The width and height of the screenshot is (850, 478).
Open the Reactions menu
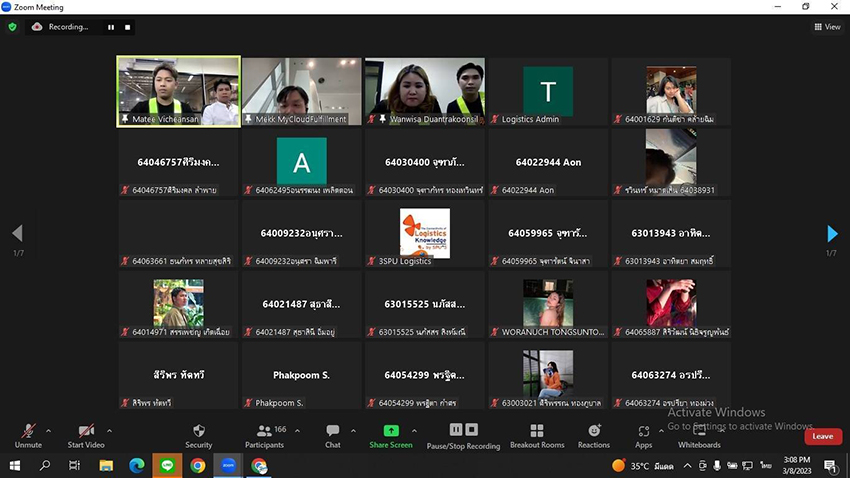click(x=594, y=436)
